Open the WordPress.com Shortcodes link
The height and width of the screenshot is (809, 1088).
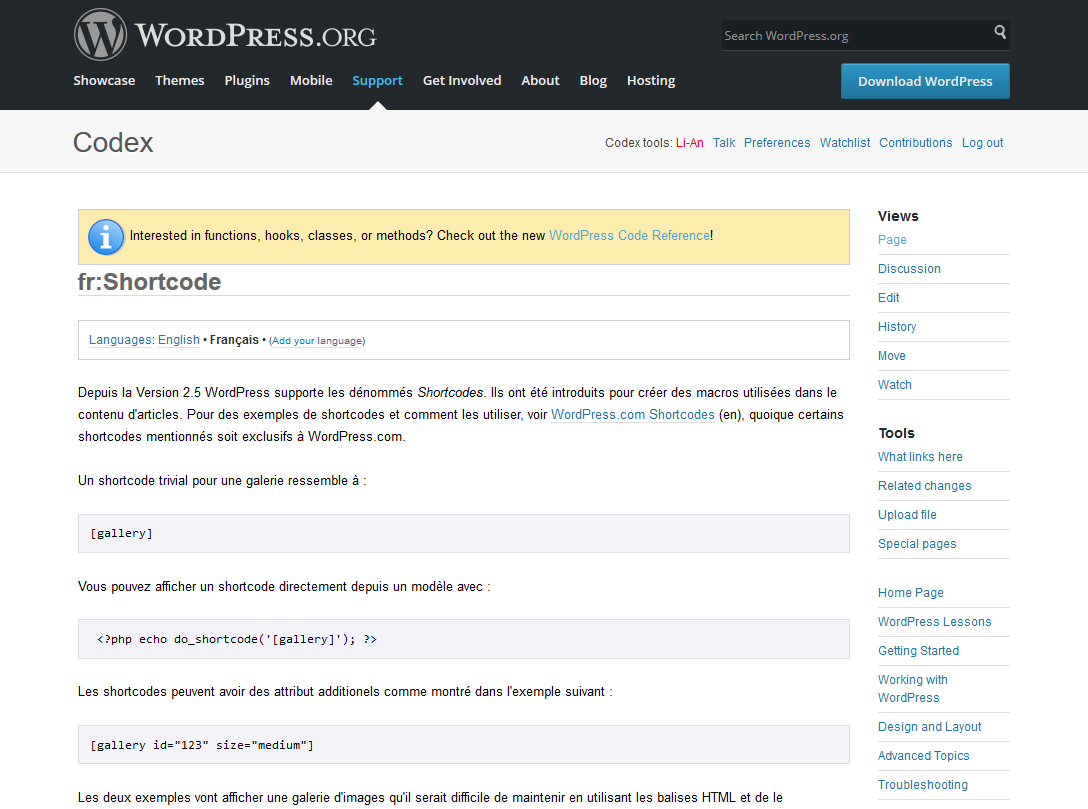tap(633, 415)
